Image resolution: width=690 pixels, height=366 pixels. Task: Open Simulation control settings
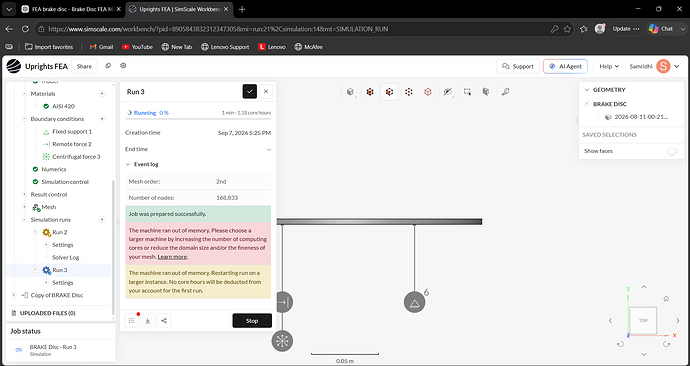coord(65,182)
